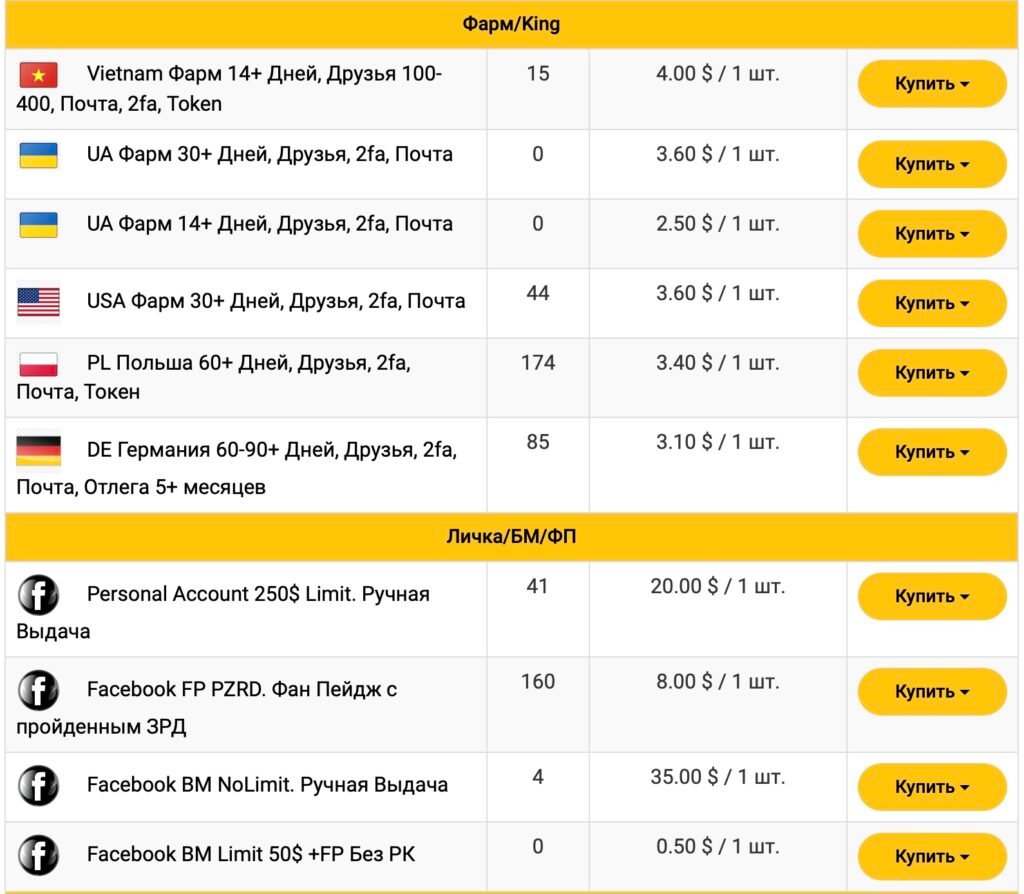Click Facebook icon beside Facebook BM NoLimit
Image resolution: width=1024 pixels, height=894 pixels.
(x=38, y=785)
